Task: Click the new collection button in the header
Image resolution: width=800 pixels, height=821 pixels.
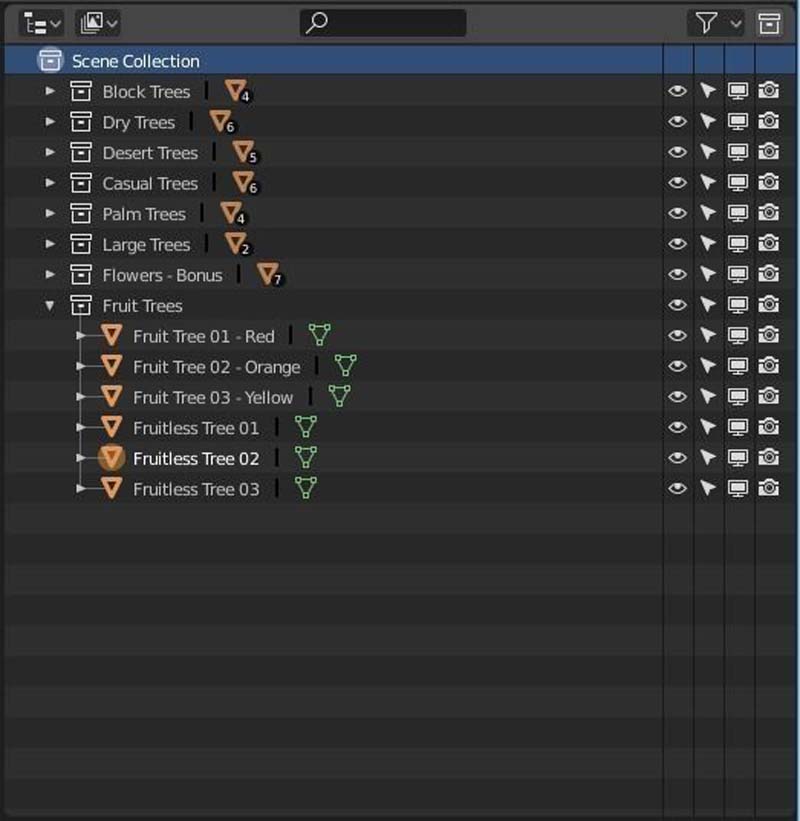Action: click(769, 23)
